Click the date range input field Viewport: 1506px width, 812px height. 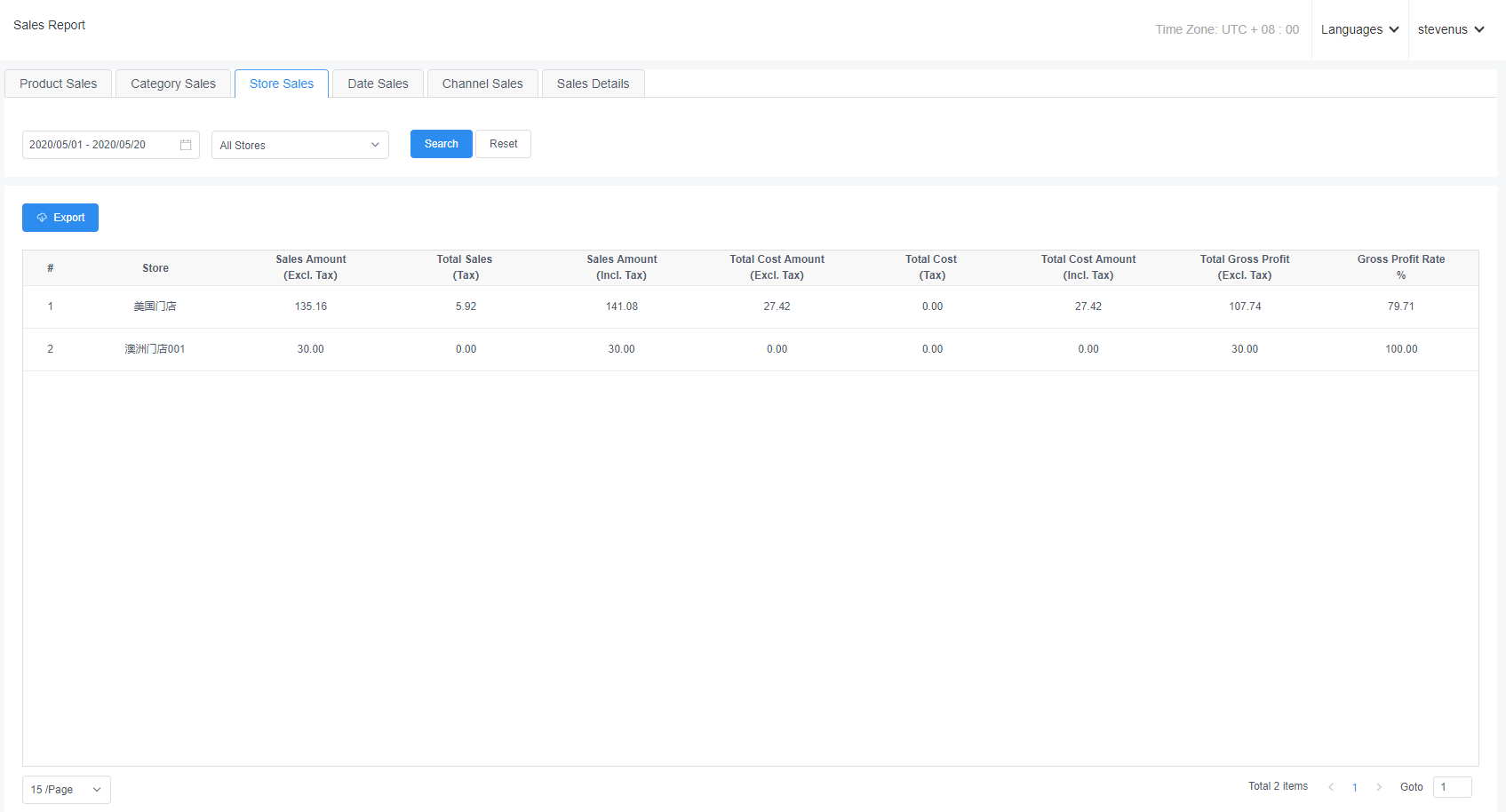click(x=100, y=145)
